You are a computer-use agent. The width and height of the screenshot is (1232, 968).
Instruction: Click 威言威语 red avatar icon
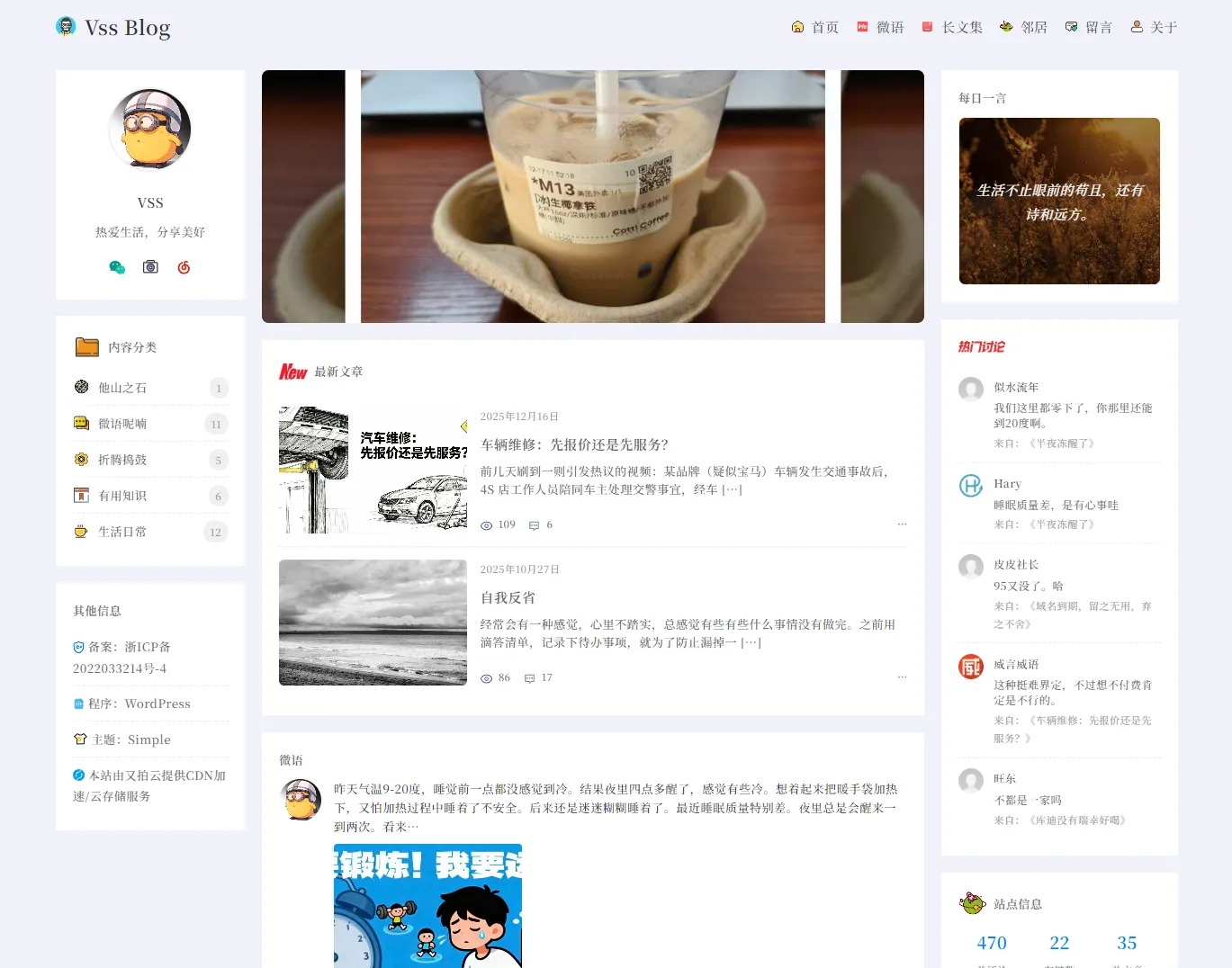(970, 667)
